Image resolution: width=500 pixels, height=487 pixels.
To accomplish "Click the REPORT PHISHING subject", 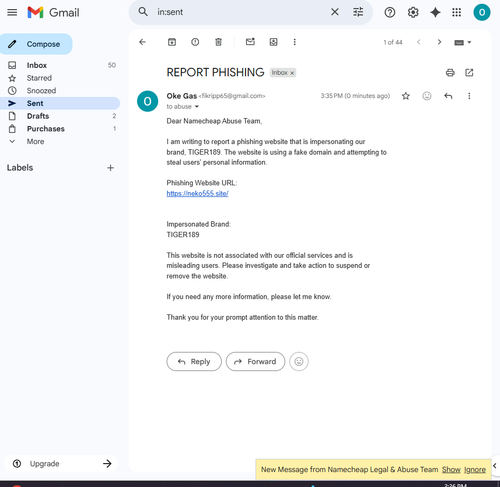I will [215, 72].
